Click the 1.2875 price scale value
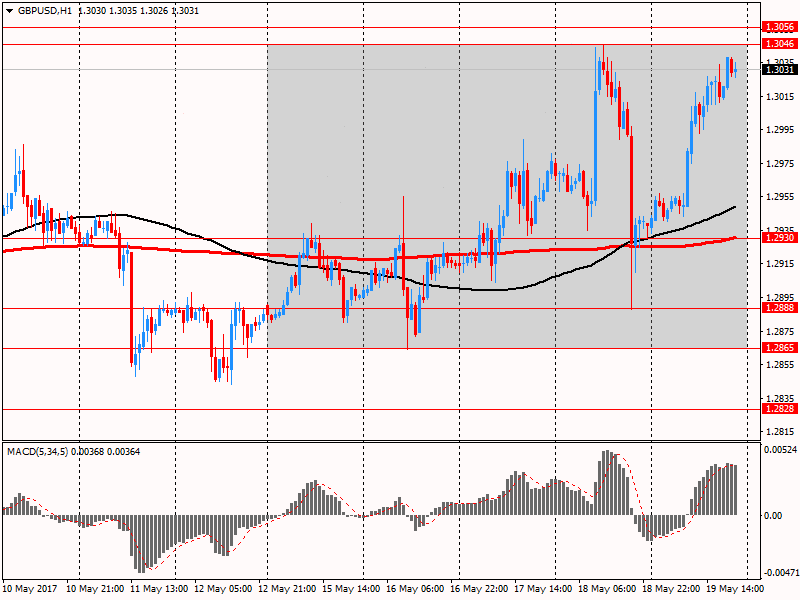The height and width of the screenshot is (600, 800). [780, 332]
